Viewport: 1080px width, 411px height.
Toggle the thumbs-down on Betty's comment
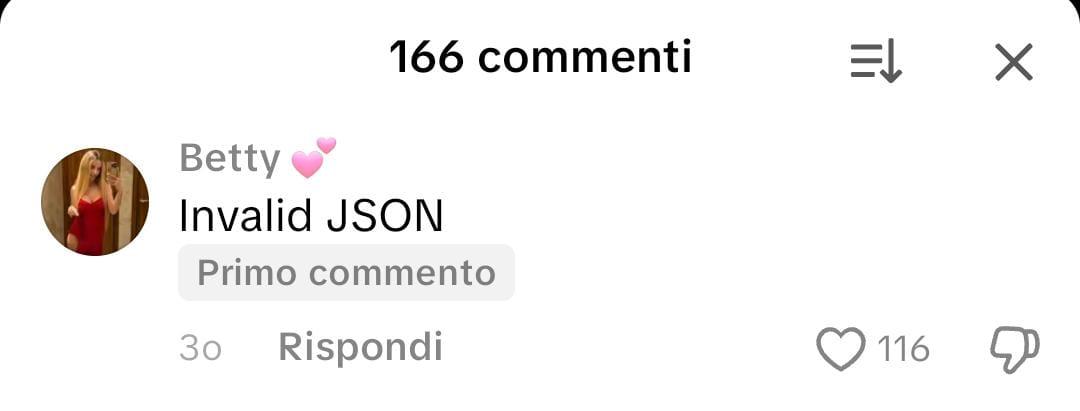pos(1015,350)
